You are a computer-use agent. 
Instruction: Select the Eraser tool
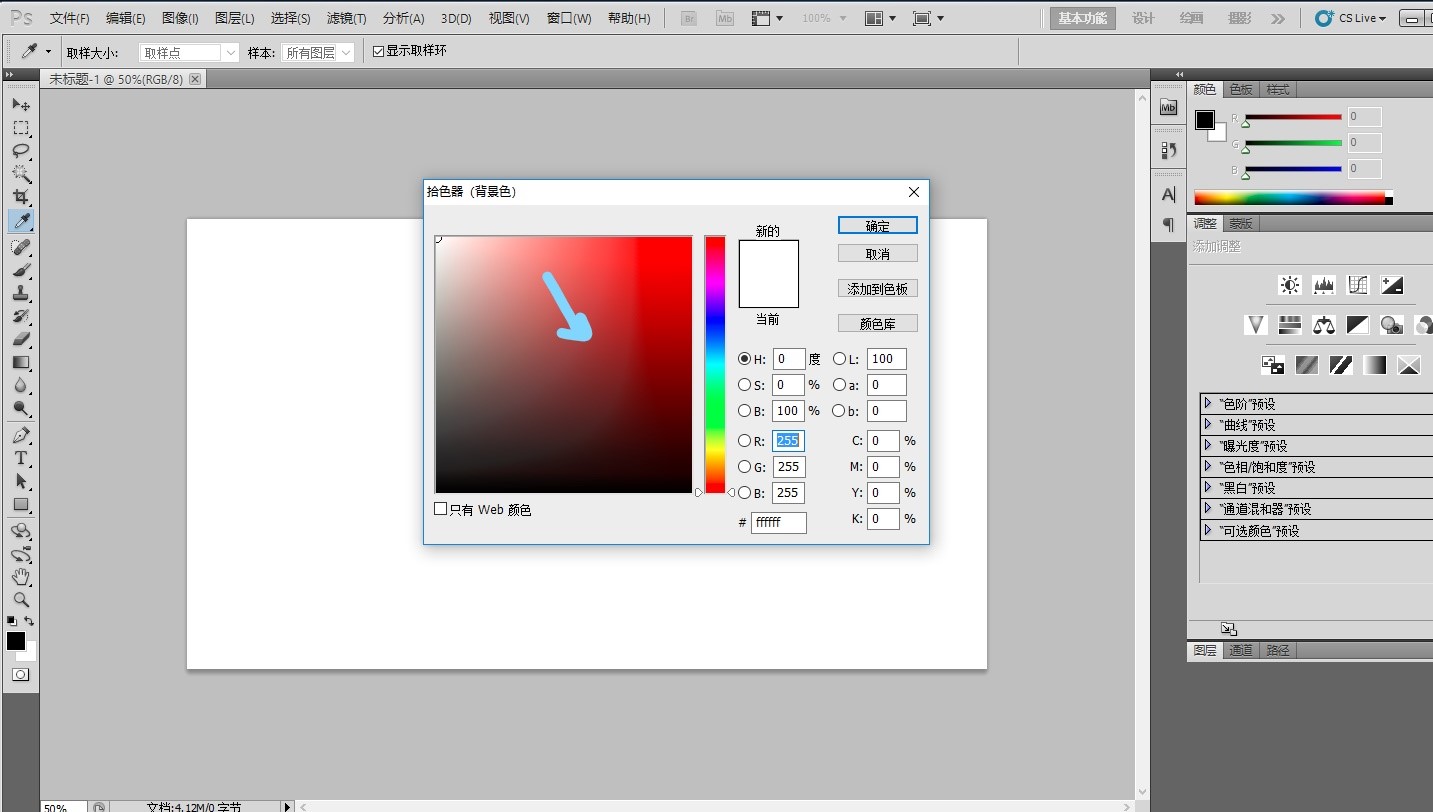coord(20,339)
